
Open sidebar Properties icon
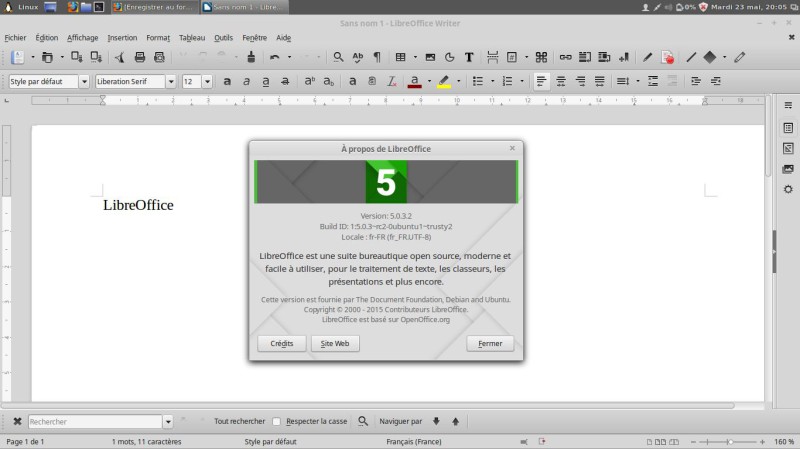tap(788, 128)
